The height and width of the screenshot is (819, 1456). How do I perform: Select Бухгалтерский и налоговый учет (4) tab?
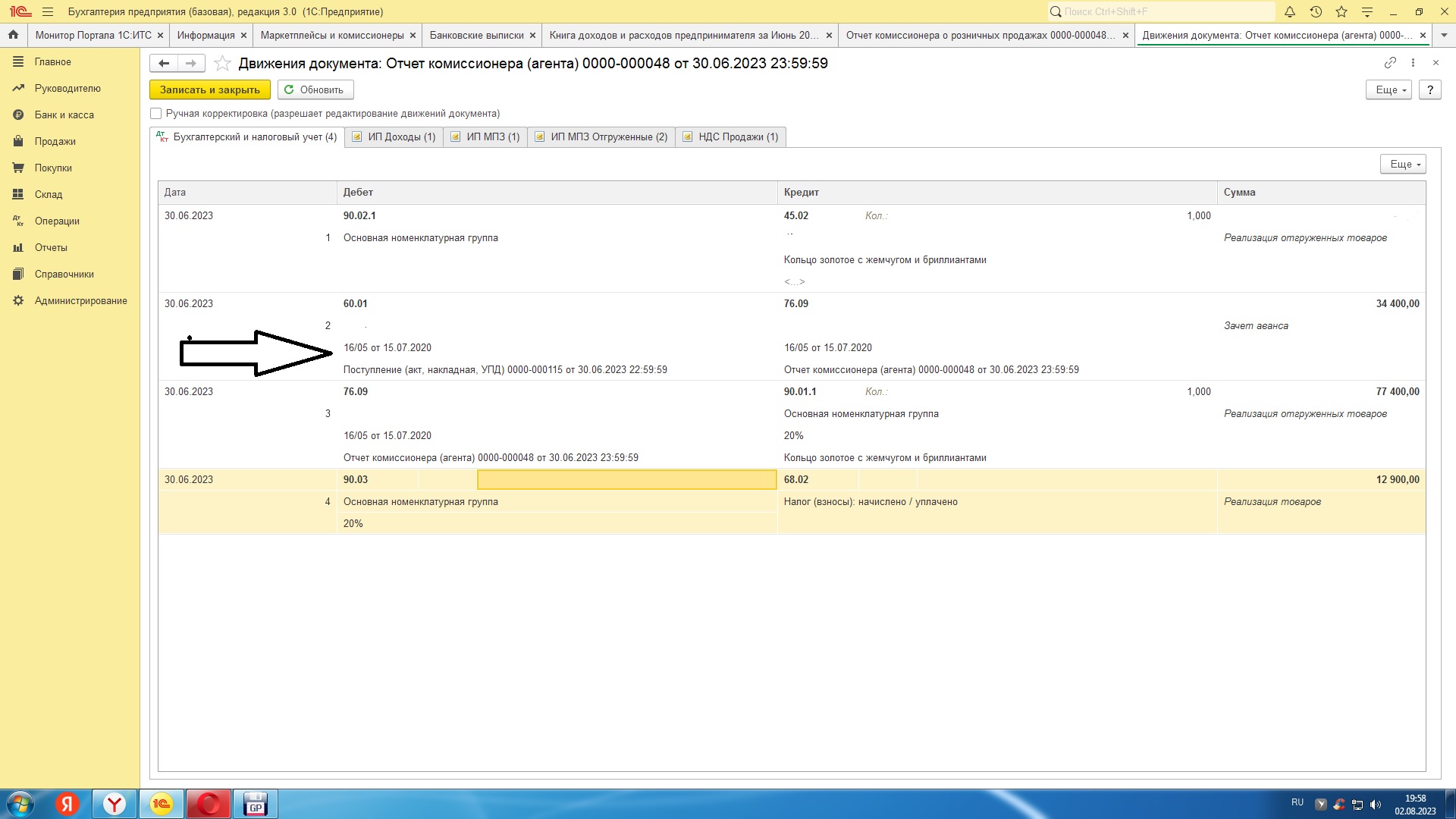point(246,137)
